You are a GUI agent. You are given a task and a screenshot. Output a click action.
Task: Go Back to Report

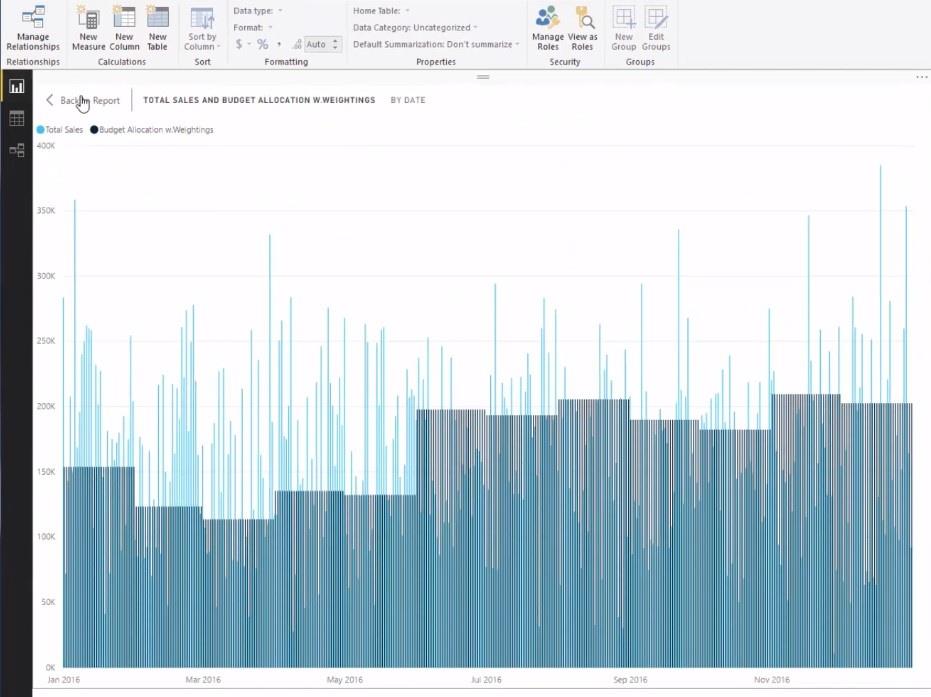(x=84, y=100)
